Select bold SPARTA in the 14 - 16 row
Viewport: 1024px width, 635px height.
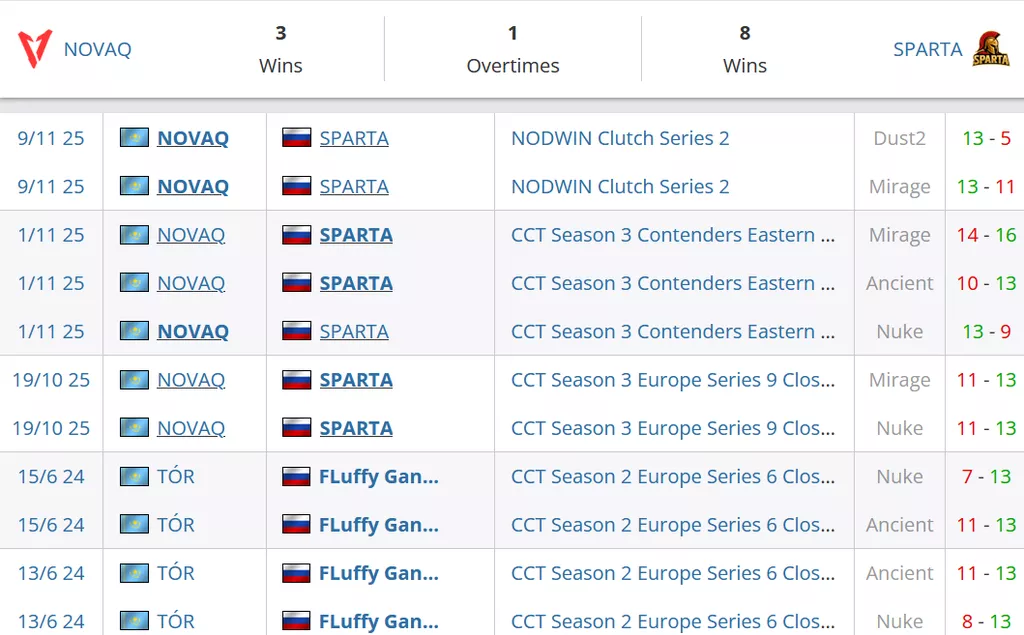pyautogui.click(x=356, y=235)
